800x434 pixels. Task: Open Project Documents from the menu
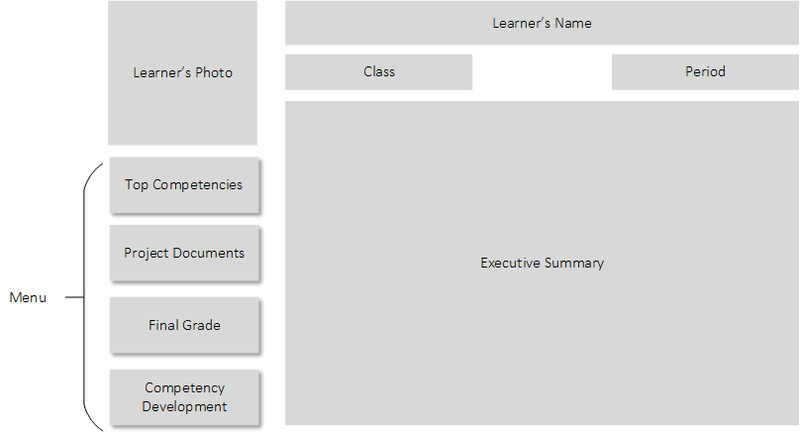[x=184, y=253]
